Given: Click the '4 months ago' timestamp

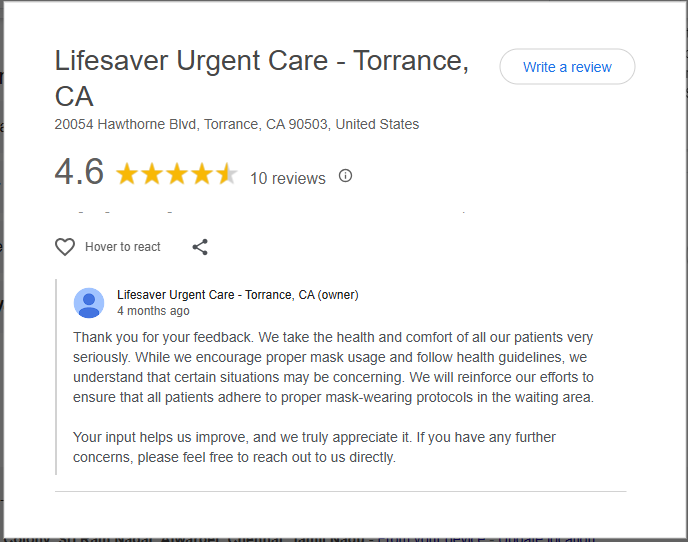Looking at the screenshot, I should (x=153, y=311).
